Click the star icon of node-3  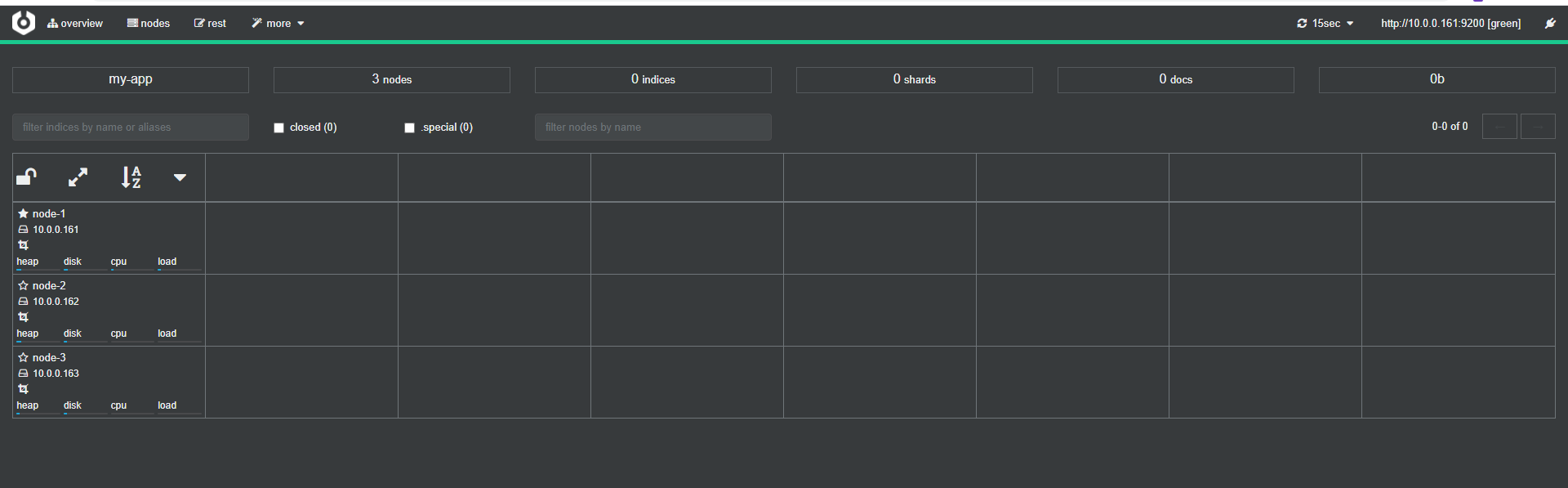23,357
